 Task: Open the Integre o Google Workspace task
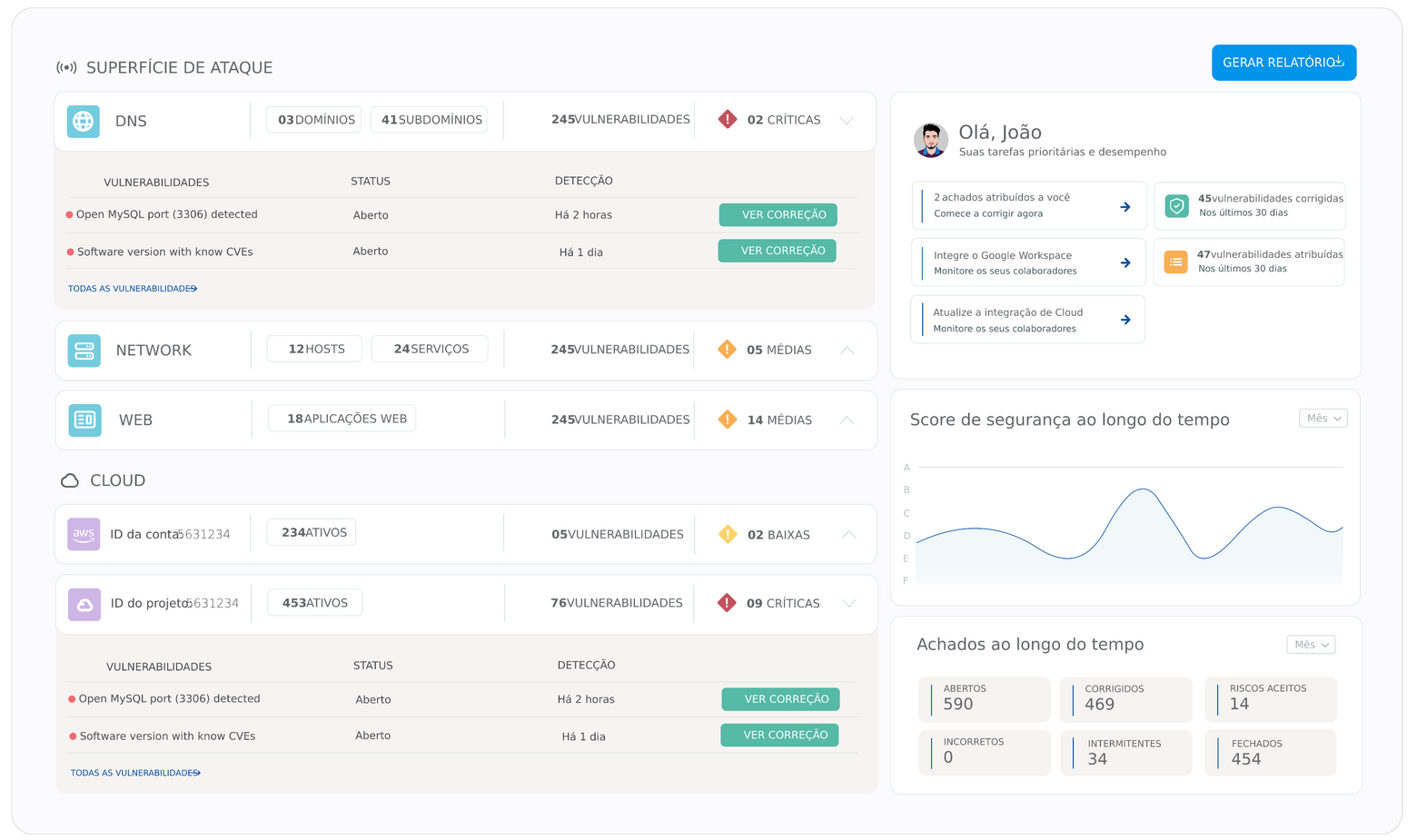[1027, 262]
